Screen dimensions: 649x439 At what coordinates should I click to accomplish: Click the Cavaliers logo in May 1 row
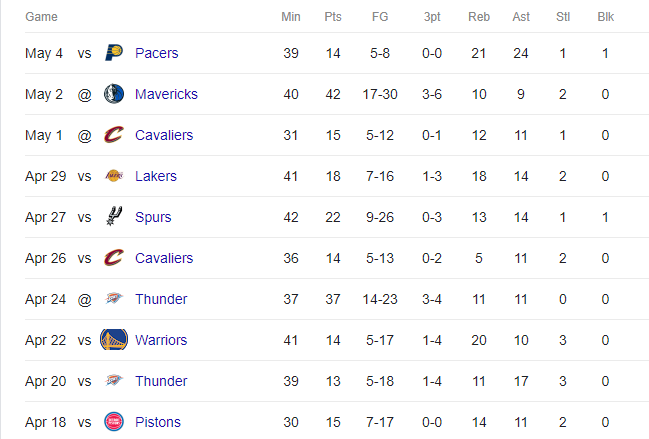tap(114, 134)
